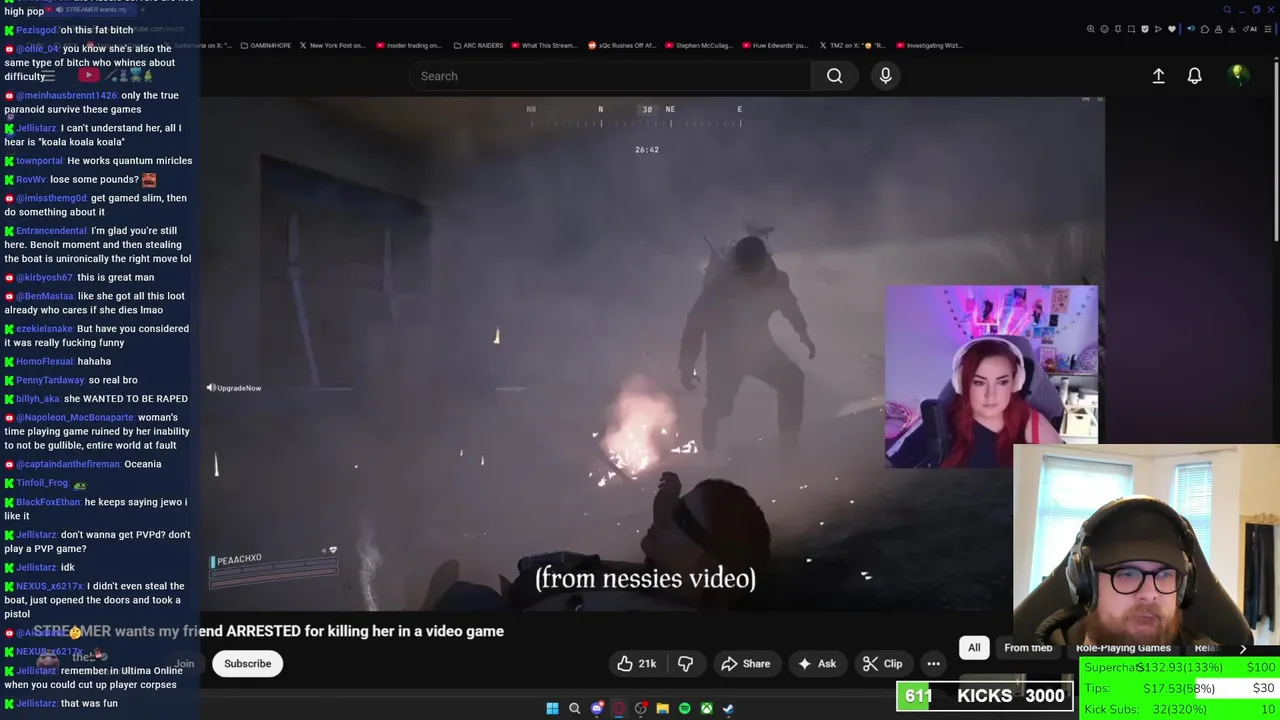Click the YouTube search magnifier button

[834, 76]
